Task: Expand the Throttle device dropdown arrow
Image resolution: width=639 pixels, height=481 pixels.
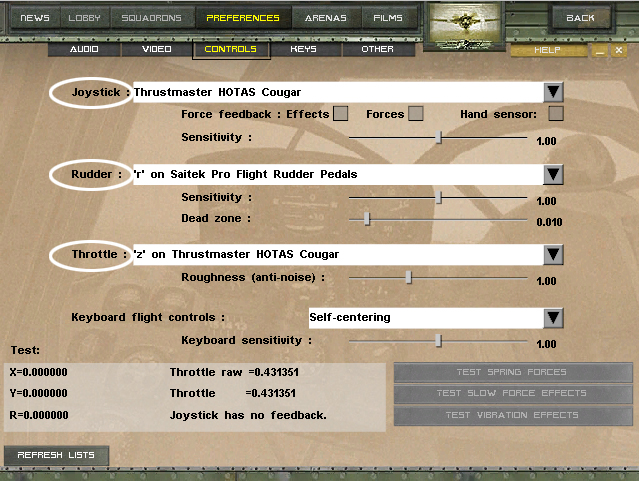Action: point(553,254)
